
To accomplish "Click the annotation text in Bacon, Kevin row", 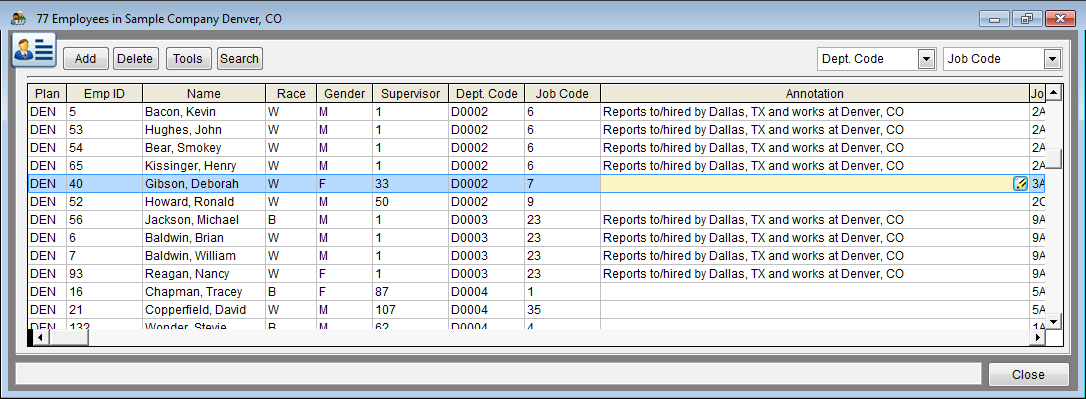I will [754, 112].
